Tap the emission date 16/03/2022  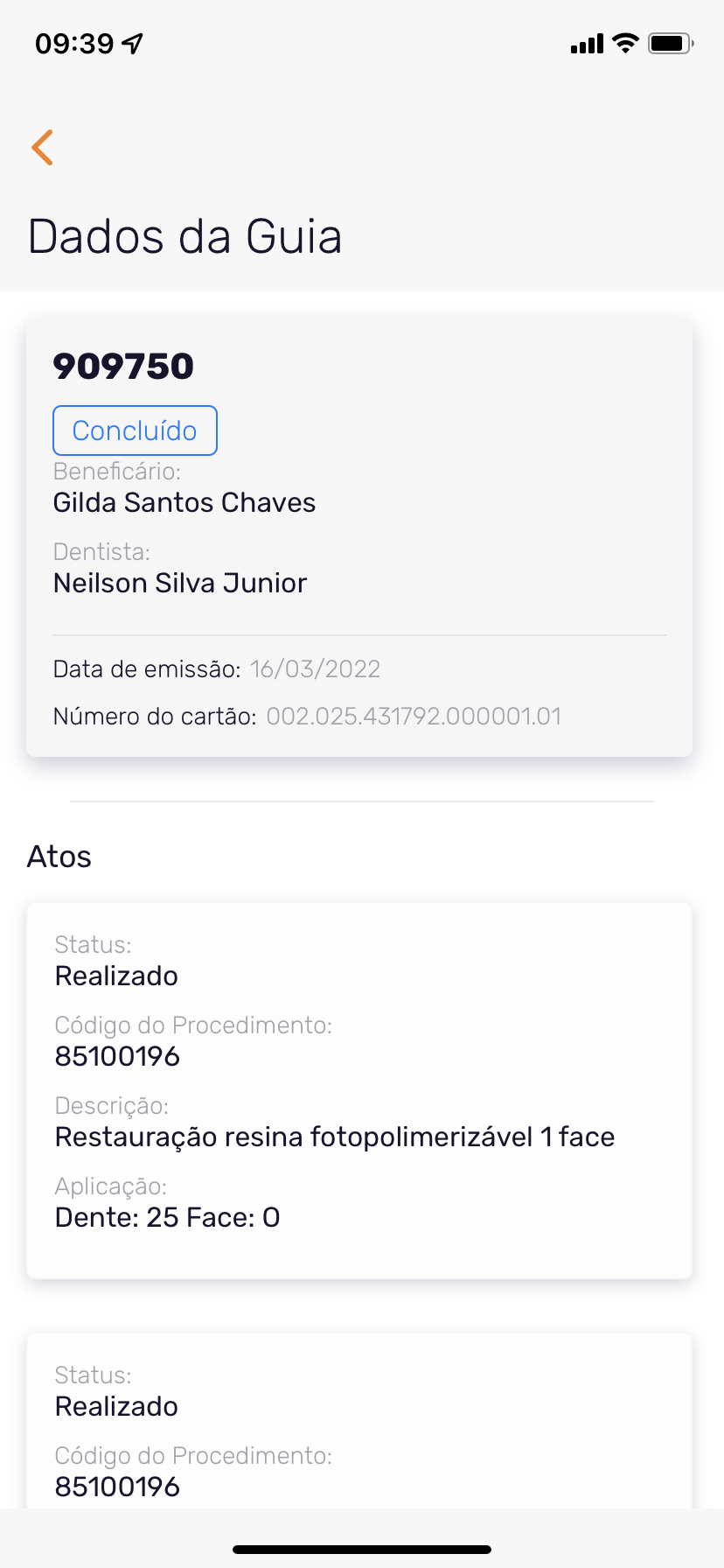[x=315, y=669]
